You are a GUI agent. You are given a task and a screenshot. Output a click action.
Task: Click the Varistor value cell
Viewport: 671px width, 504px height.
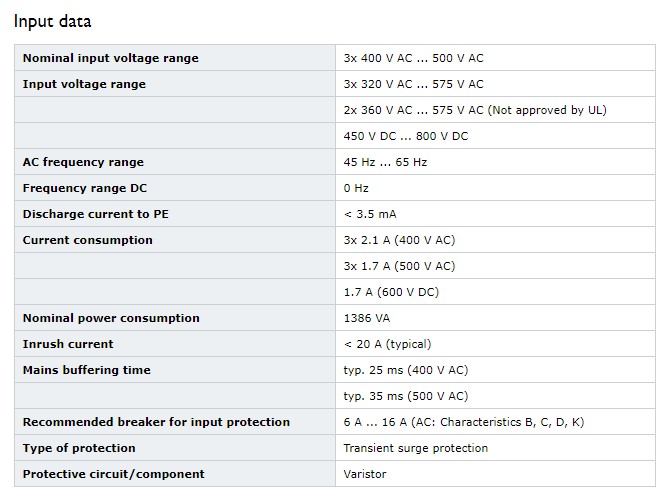[x=495, y=474]
